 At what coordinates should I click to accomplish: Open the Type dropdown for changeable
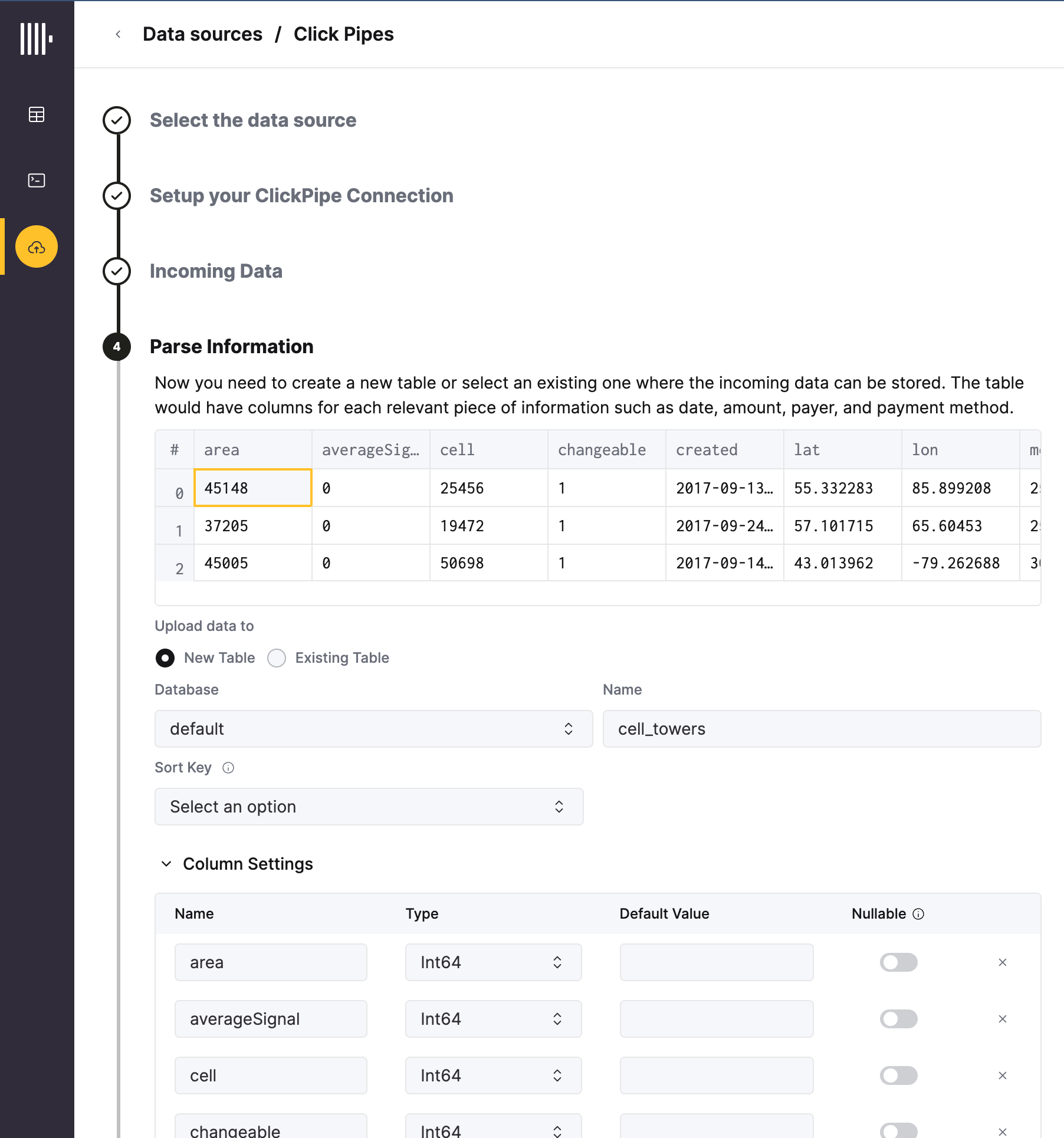(494, 1126)
